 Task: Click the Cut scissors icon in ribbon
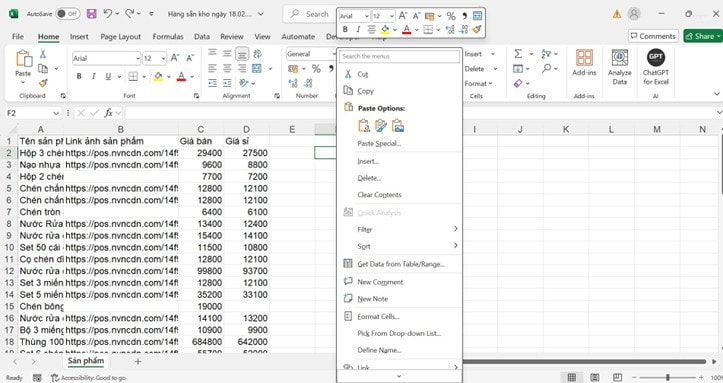click(43, 54)
